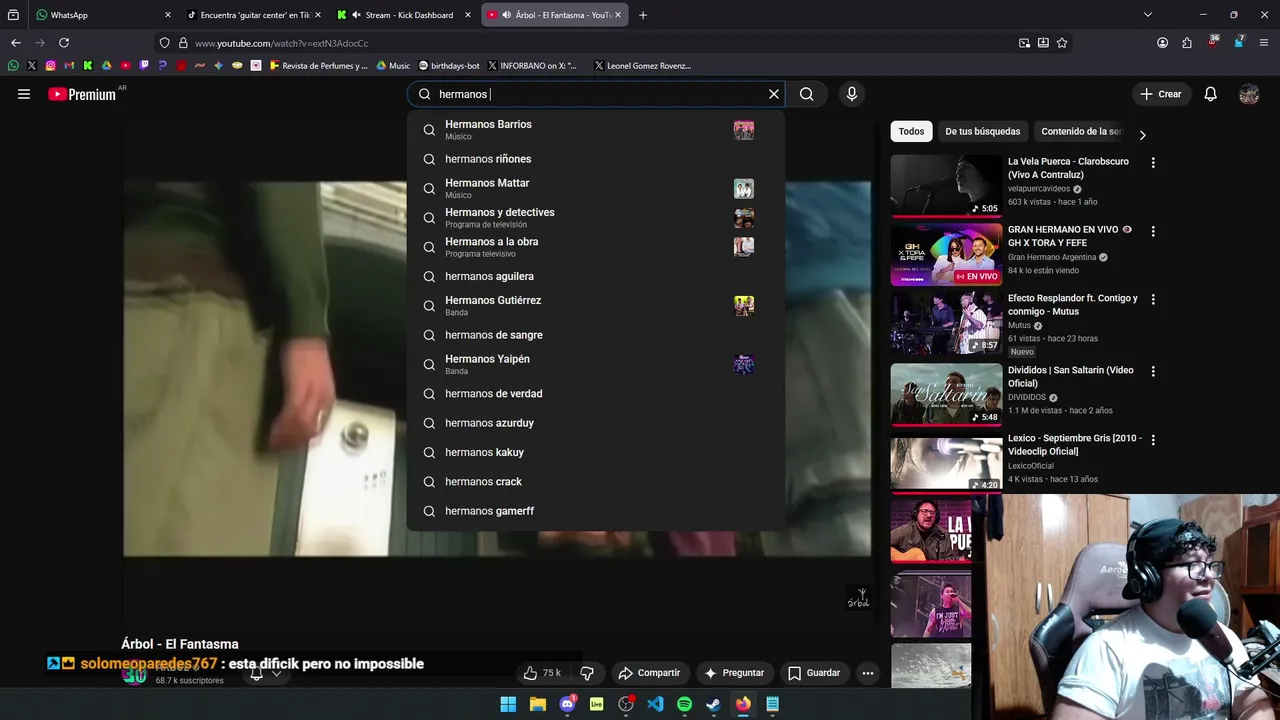Screen dimensions: 1280x720
Task: Click the Compartir share button
Action: coord(649,673)
